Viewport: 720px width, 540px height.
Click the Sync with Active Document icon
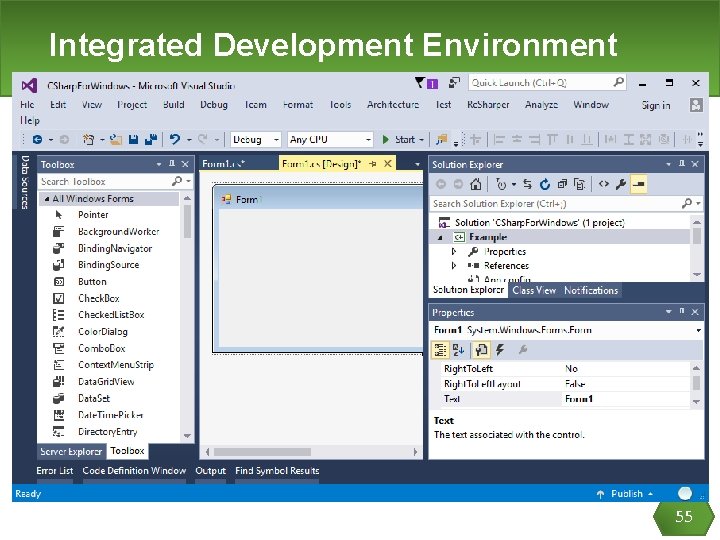tap(528, 184)
